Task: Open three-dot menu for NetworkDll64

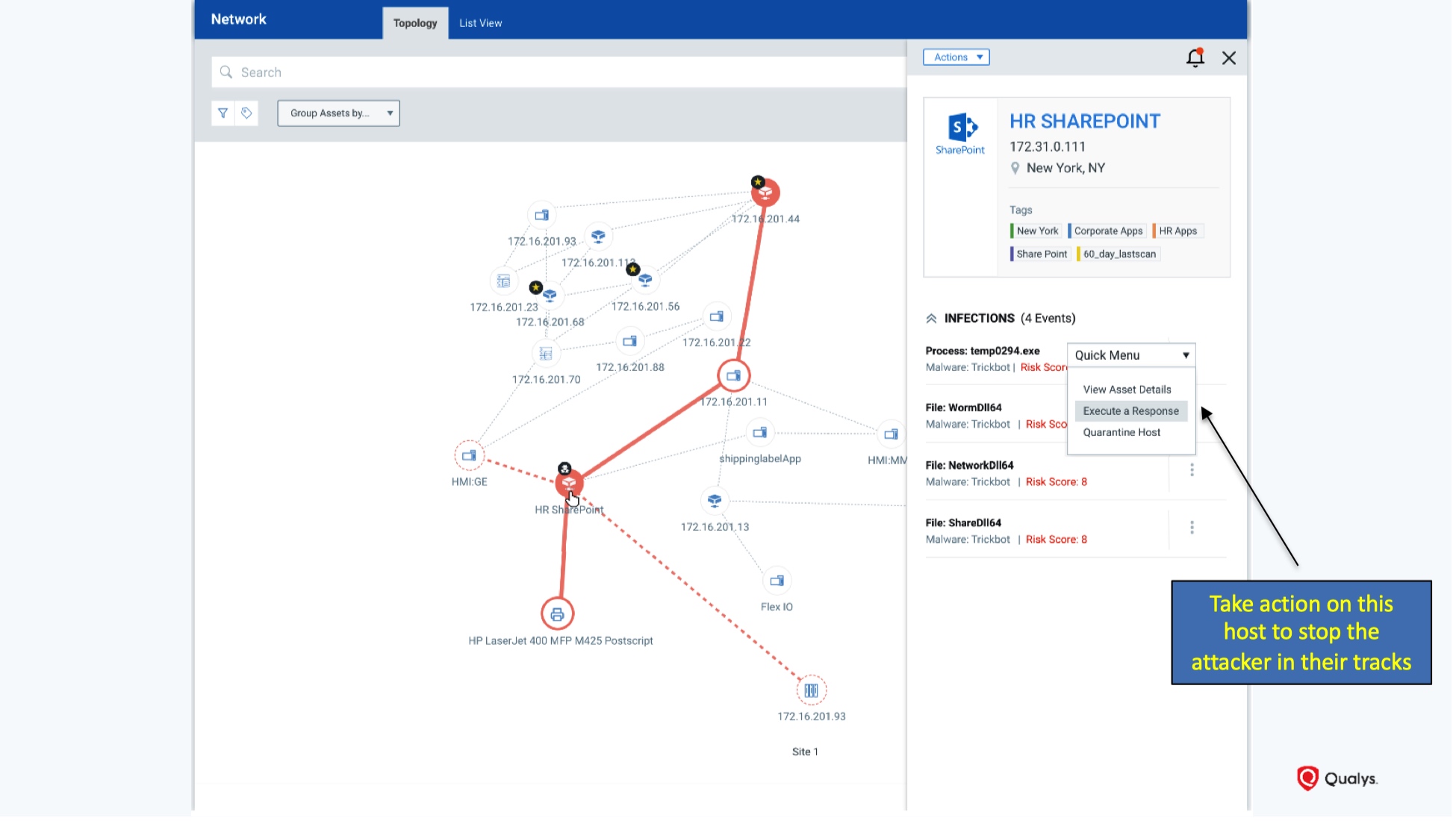Action: 1192,469
